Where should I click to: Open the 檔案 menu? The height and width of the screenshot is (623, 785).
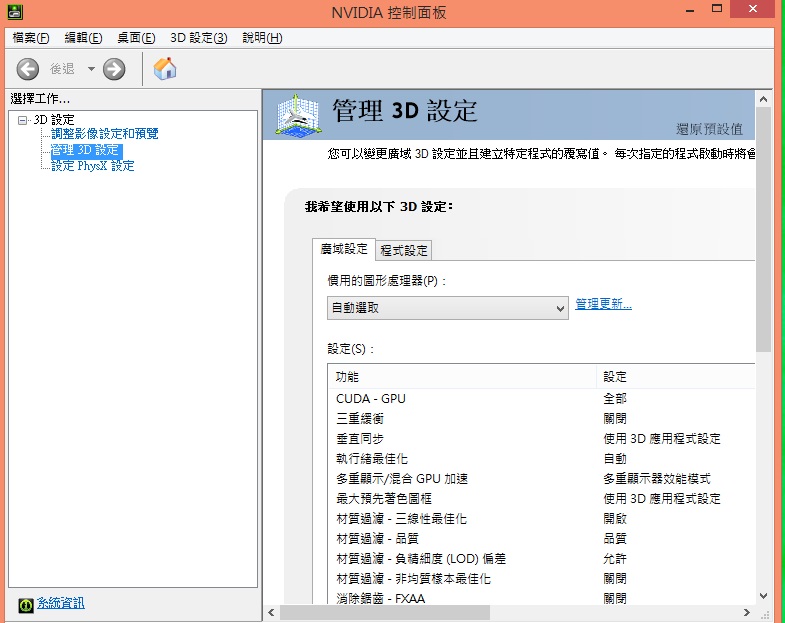[30, 38]
